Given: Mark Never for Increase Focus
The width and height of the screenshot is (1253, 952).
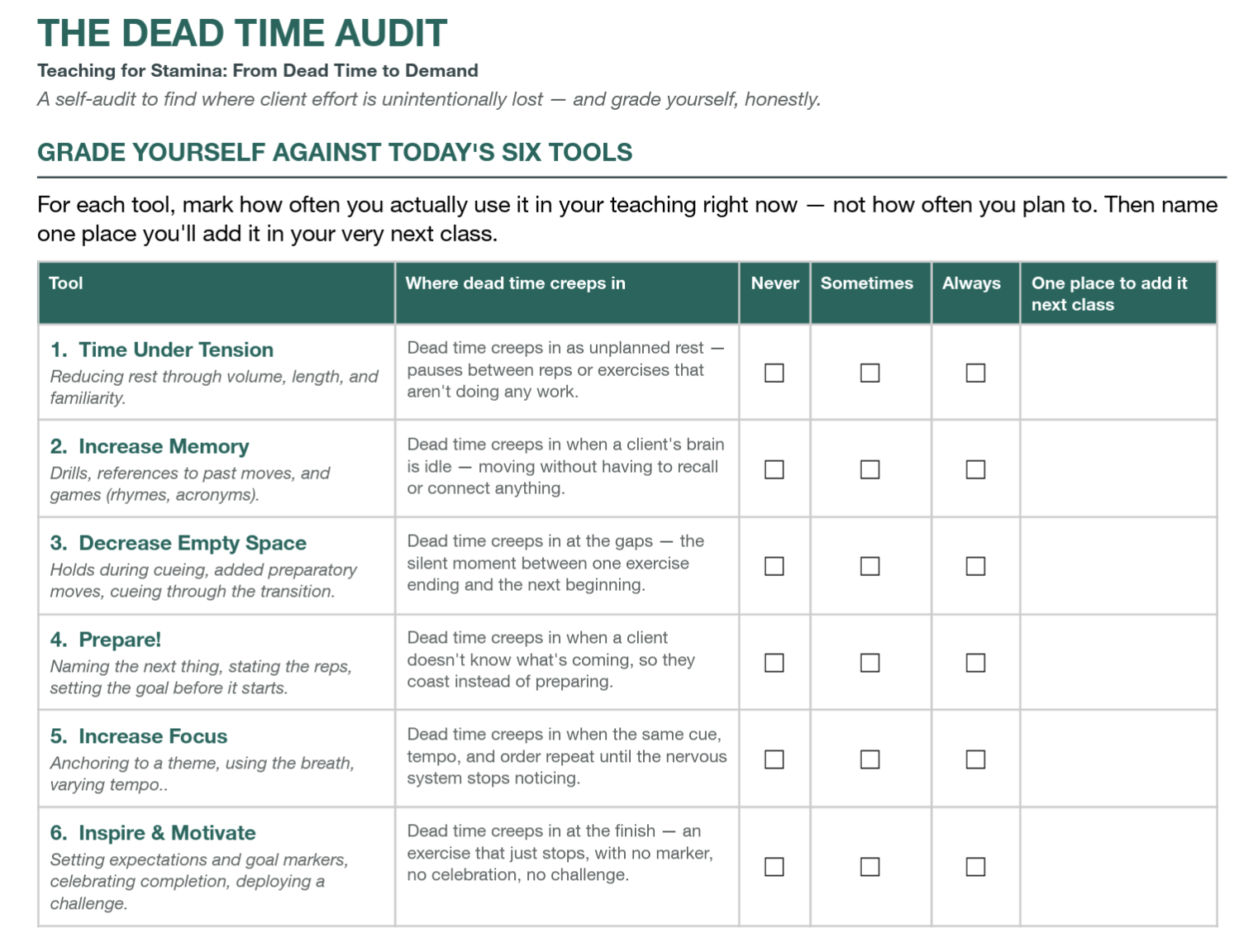Looking at the screenshot, I should (774, 759).
